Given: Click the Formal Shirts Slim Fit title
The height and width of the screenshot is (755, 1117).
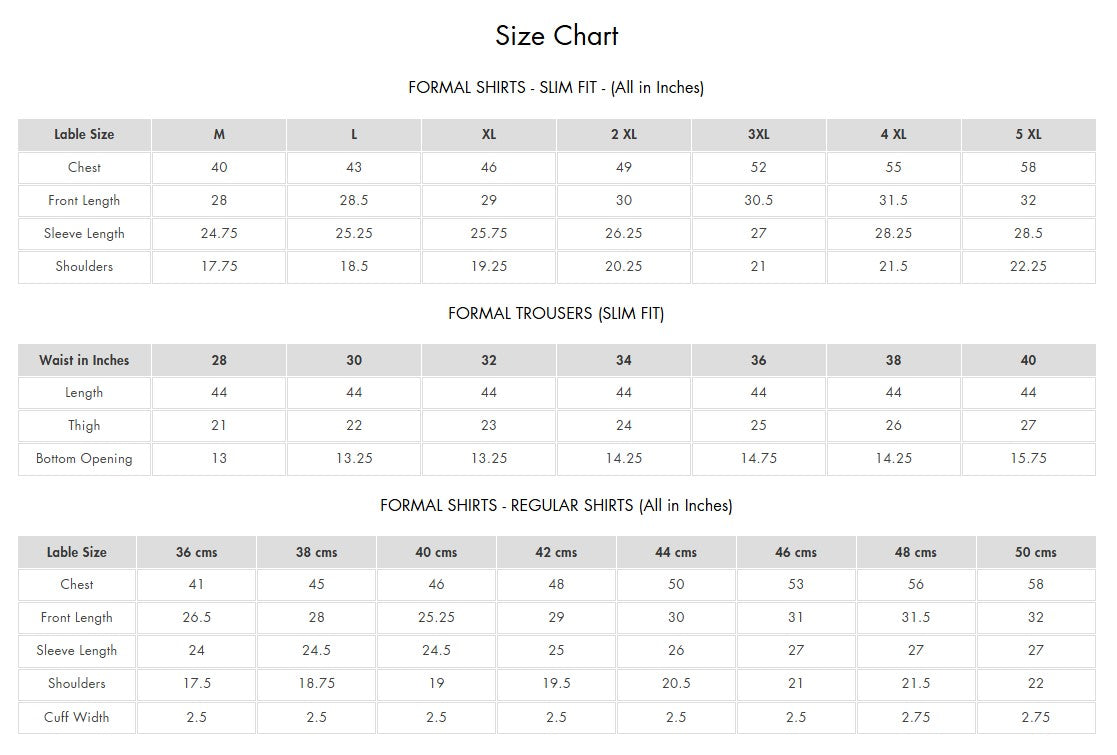Looking at the screenshot, I should (x=556, y=88).
